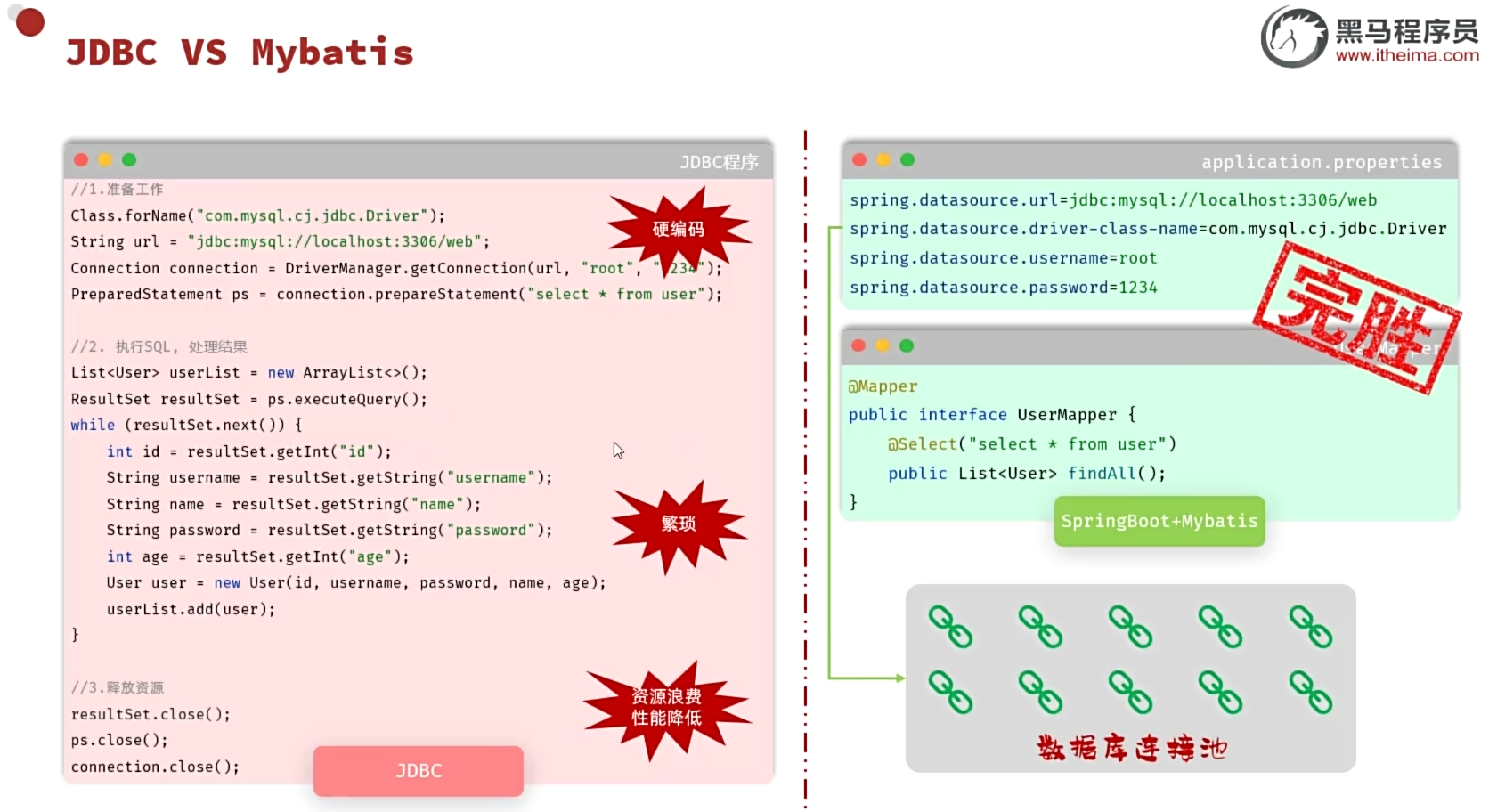Click the @Mapper annotation
The height and width of the screenshot is (812, 1489).
(883, 386)
